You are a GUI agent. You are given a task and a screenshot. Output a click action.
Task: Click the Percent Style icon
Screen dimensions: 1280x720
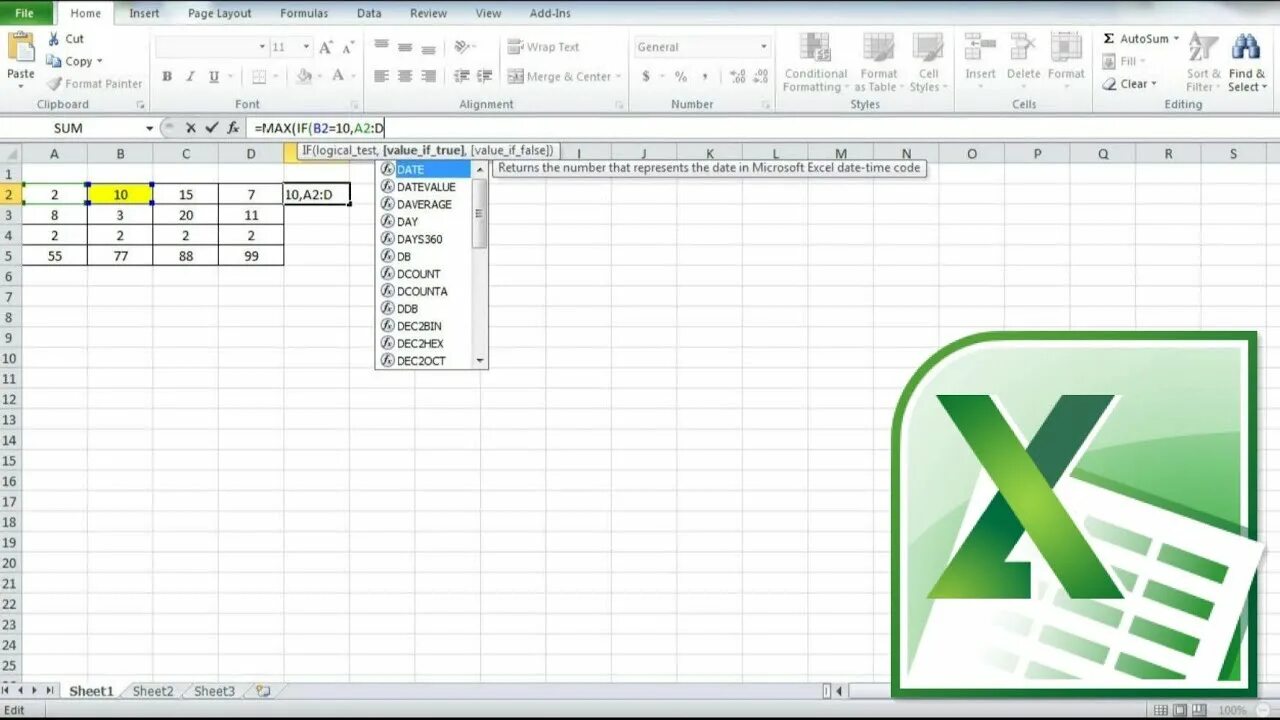click(681, 77)
